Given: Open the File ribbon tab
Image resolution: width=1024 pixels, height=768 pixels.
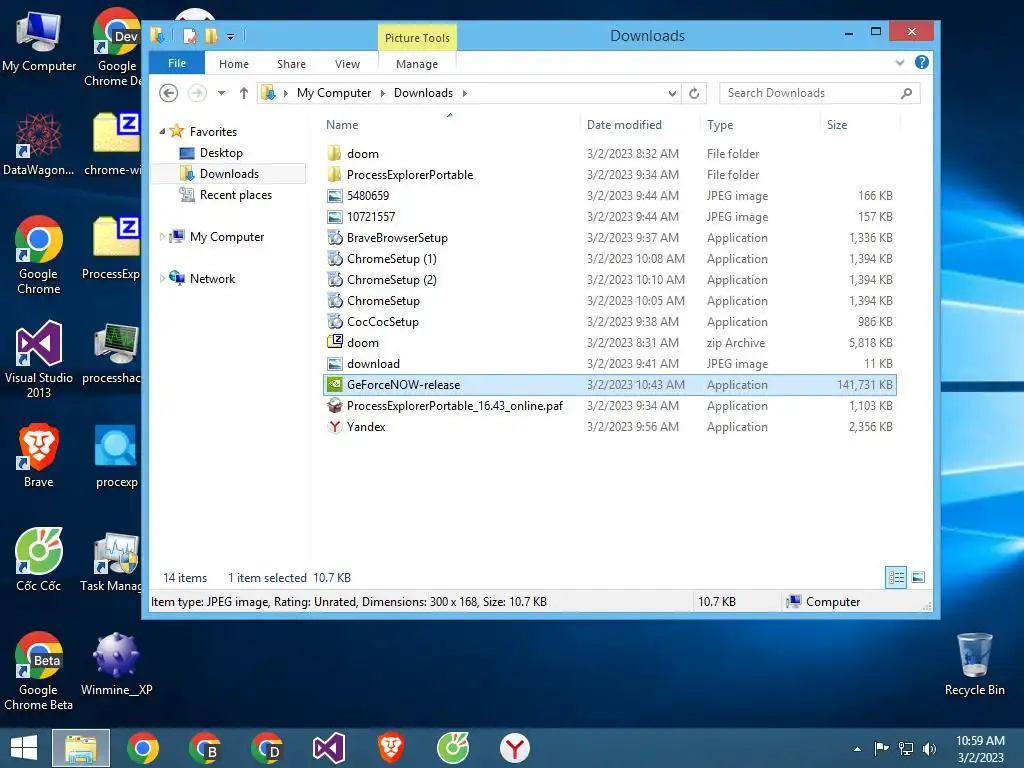Looking at the screenshot, I should (x=177, y=63).
